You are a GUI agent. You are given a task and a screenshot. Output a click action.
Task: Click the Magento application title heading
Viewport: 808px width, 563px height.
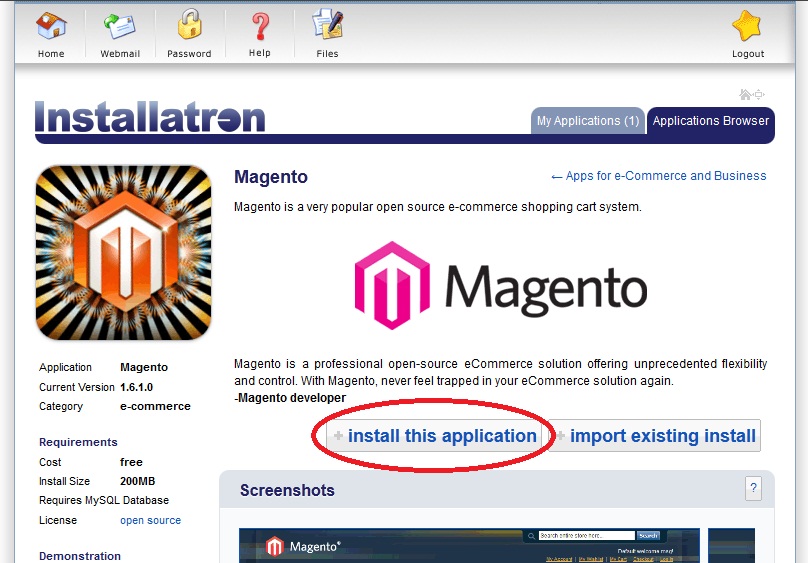[x=271, y=177]
